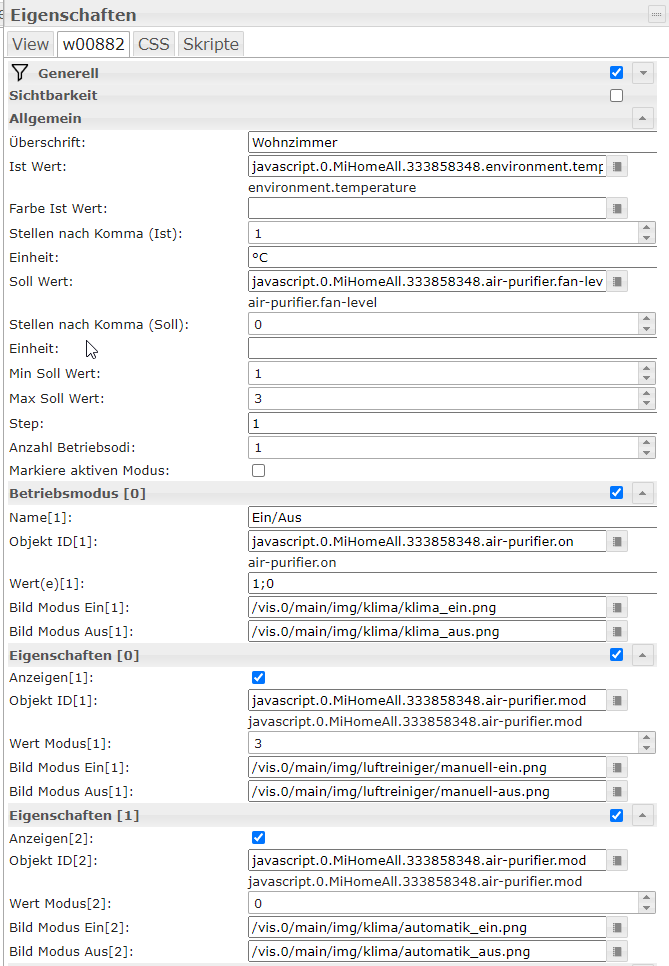Open object picker for Soll Wert
Screen dimensions: 669x966
(617, 282)
